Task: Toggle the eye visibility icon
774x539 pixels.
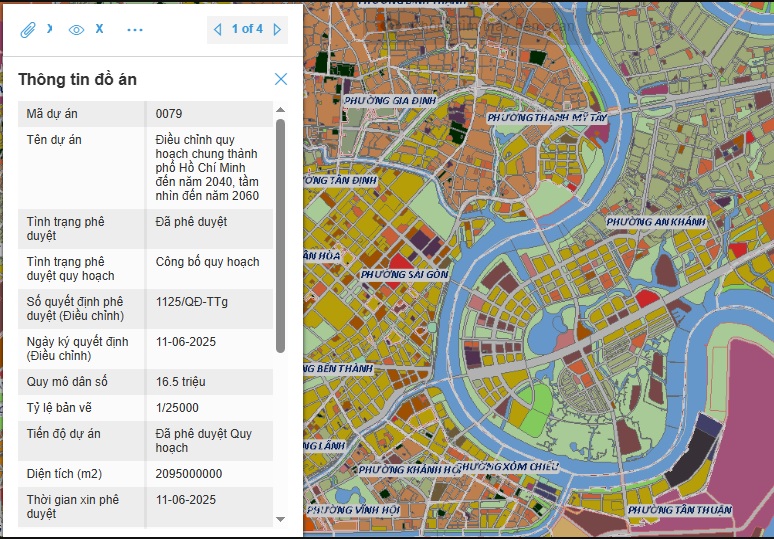Action: (x=76, y=30)
